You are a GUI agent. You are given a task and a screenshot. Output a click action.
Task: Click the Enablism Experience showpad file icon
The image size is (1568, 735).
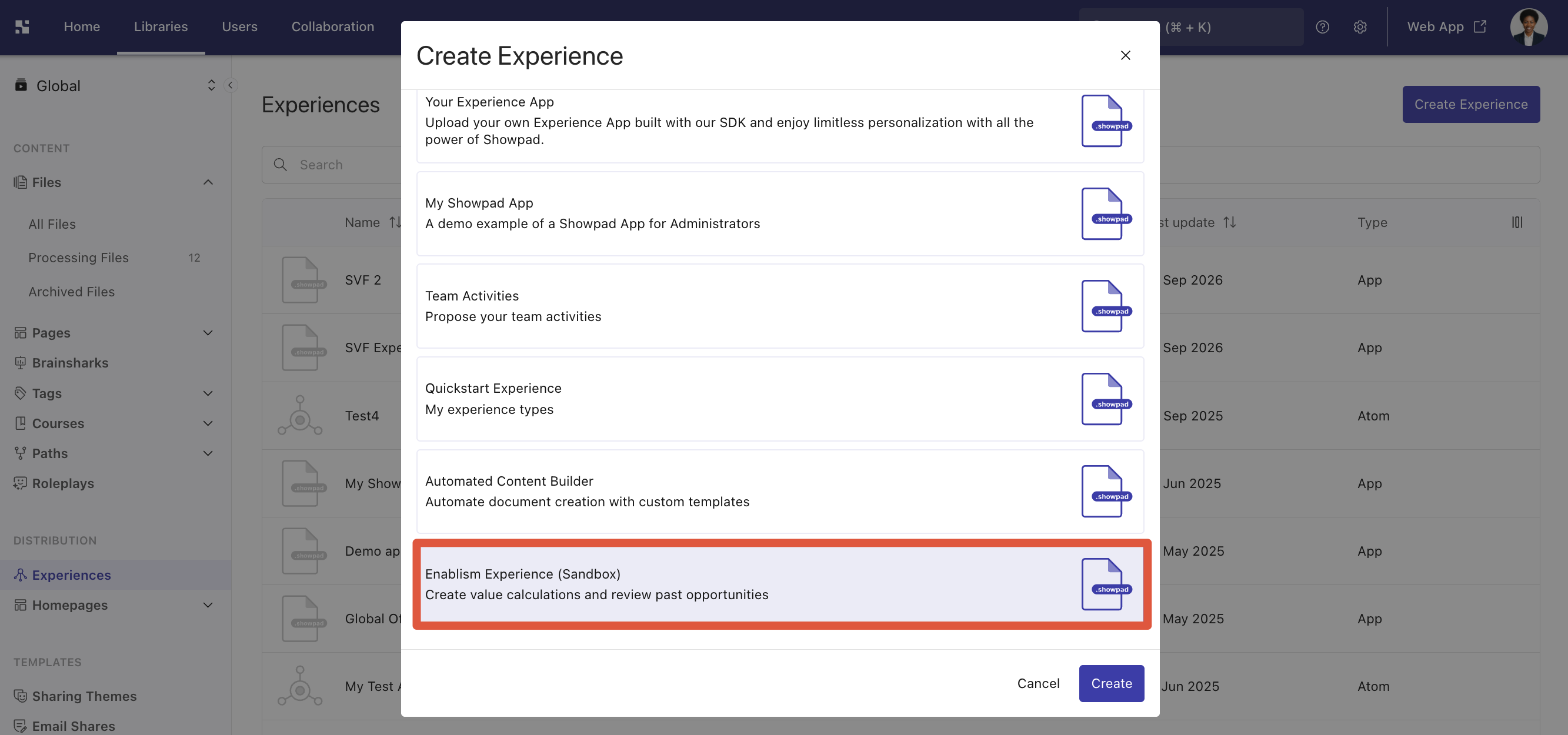(x=1106, y=584)
